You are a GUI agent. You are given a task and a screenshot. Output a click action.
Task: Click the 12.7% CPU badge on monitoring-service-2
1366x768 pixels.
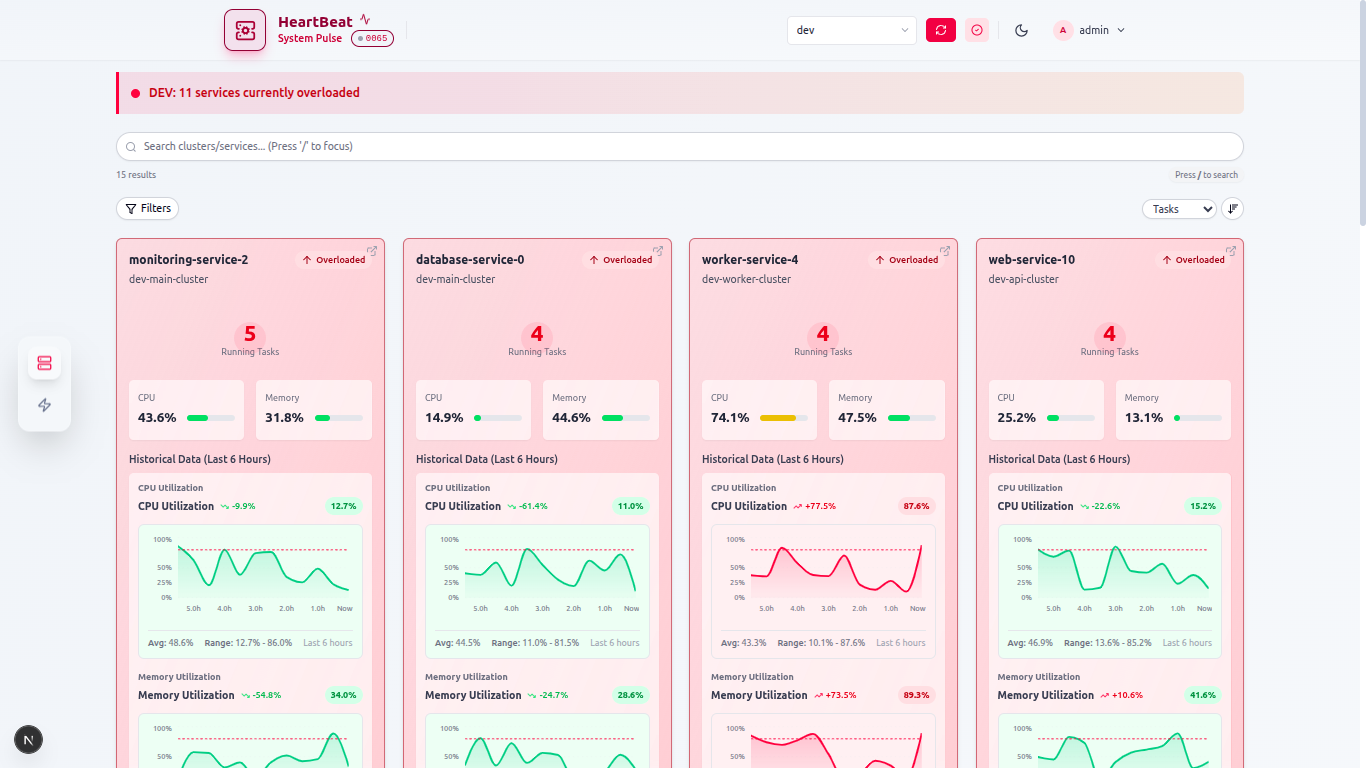coord(343,506)
